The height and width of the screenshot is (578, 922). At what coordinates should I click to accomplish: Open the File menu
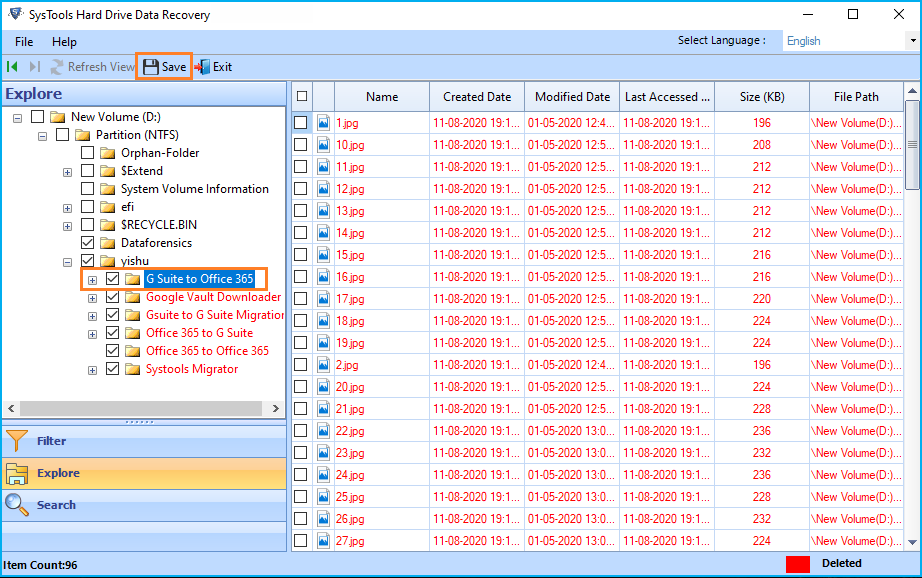pyautogui.click(x=24, y=42)
